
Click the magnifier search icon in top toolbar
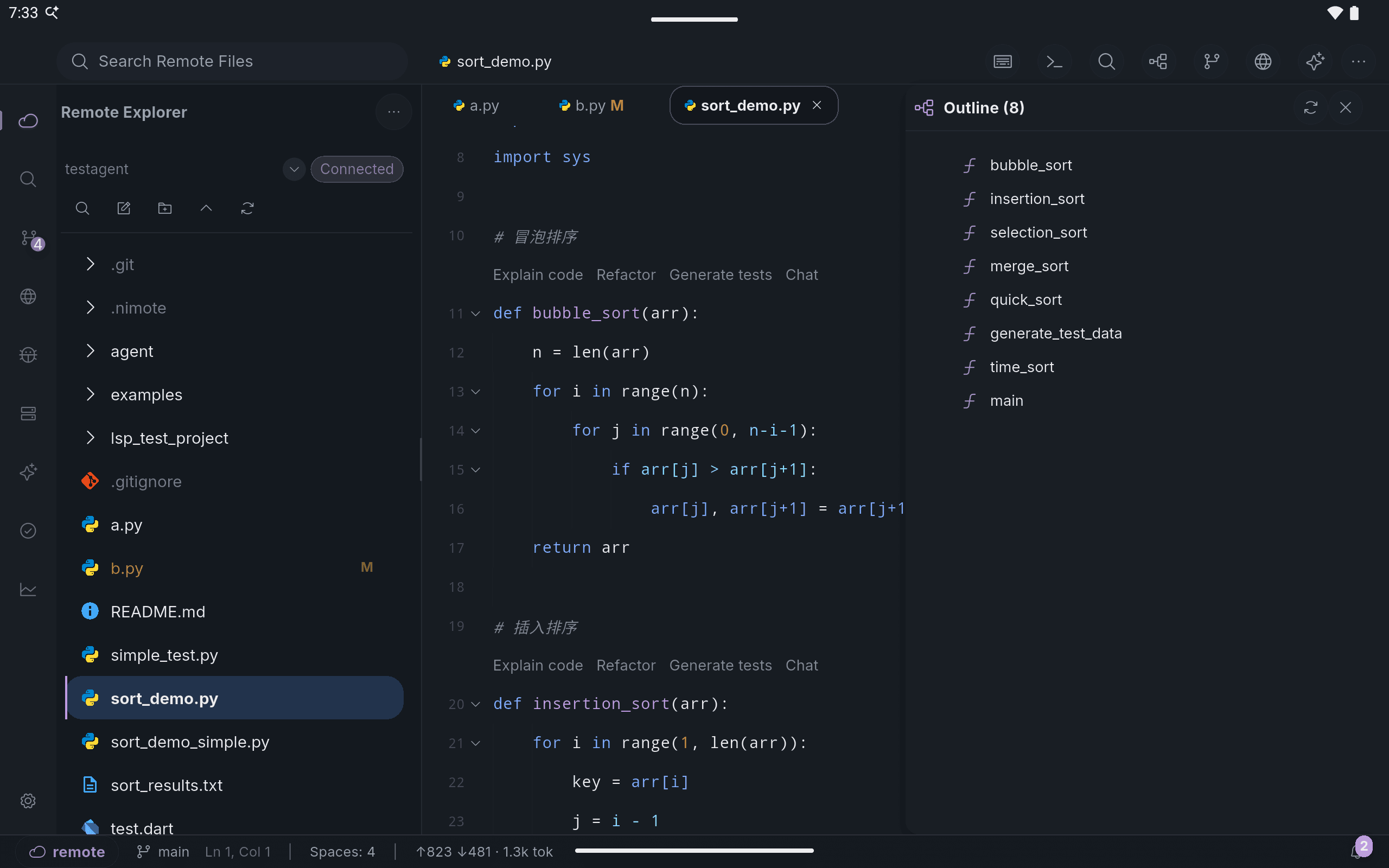click(1107, 61)
